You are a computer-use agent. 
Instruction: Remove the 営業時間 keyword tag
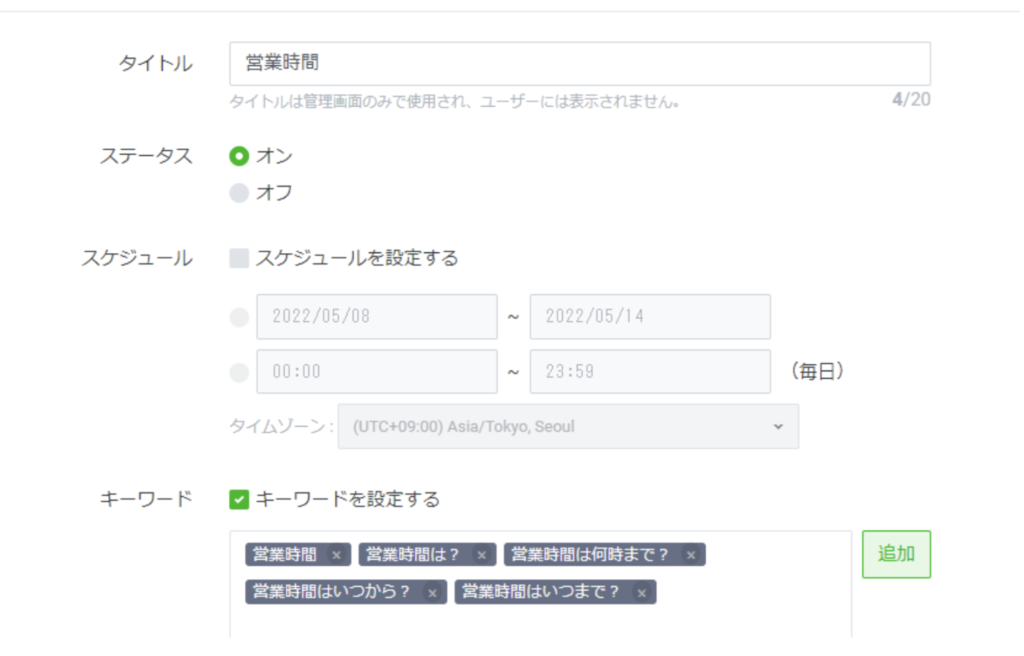336,555
